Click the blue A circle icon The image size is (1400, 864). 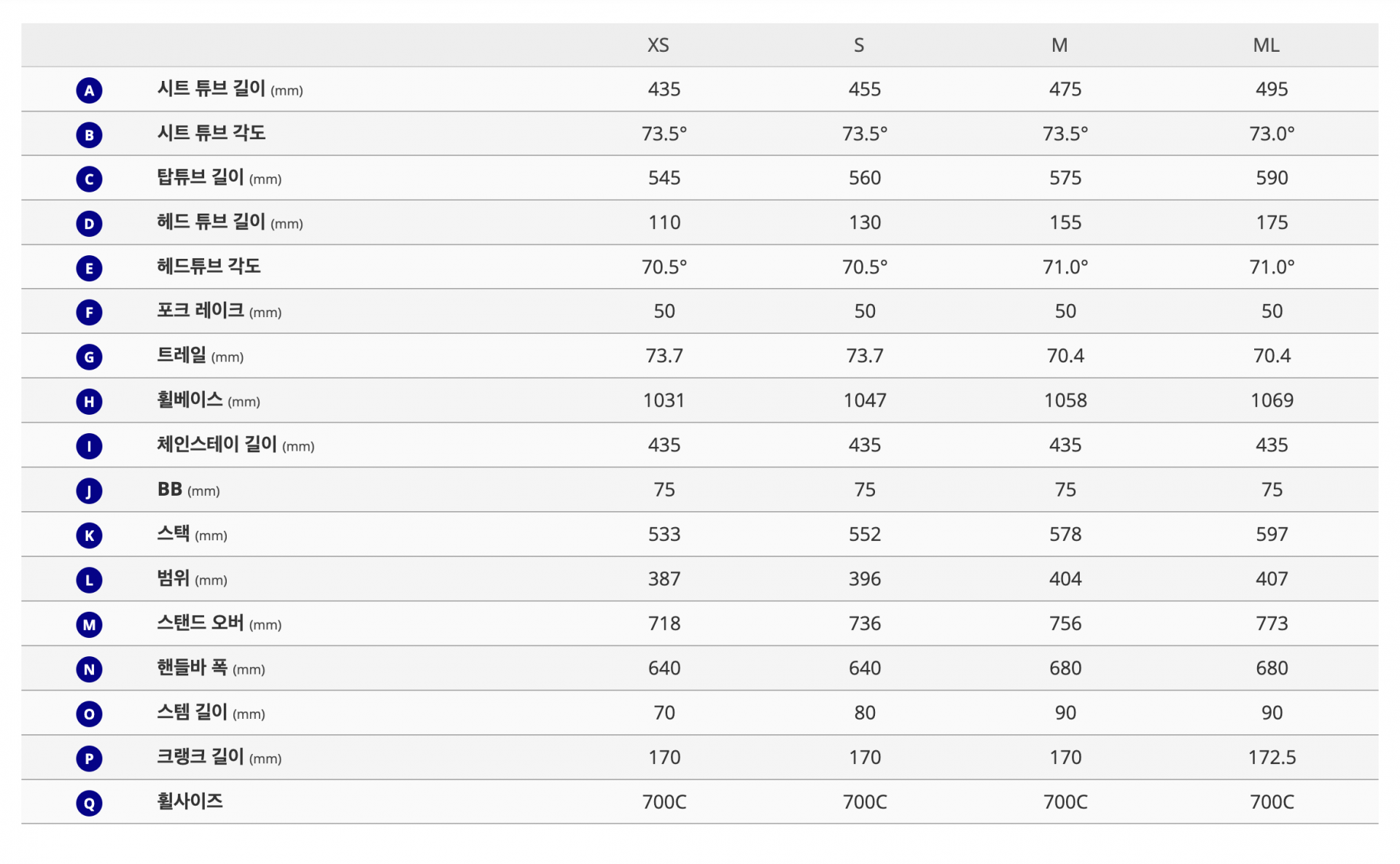pos(89,90)
